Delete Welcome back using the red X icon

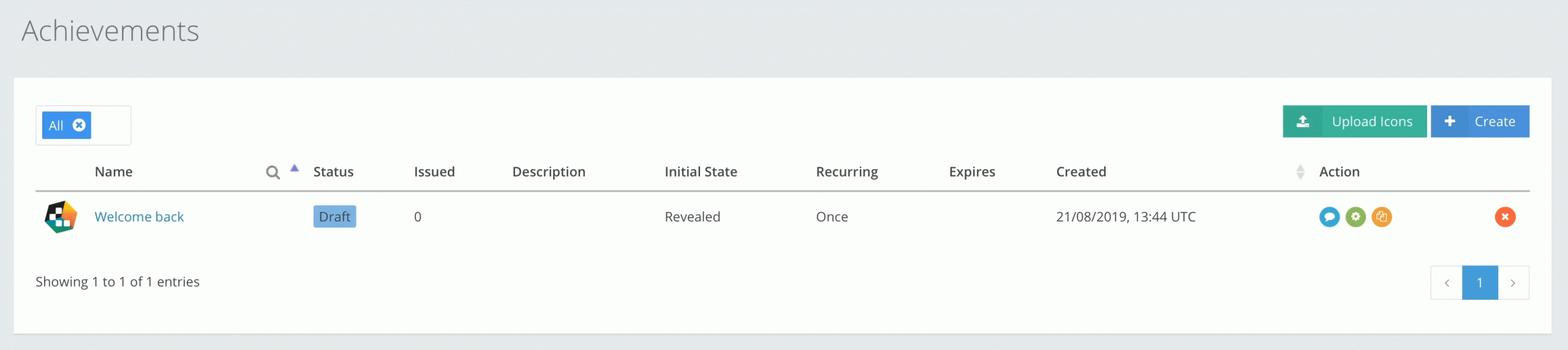point(1505,217)
